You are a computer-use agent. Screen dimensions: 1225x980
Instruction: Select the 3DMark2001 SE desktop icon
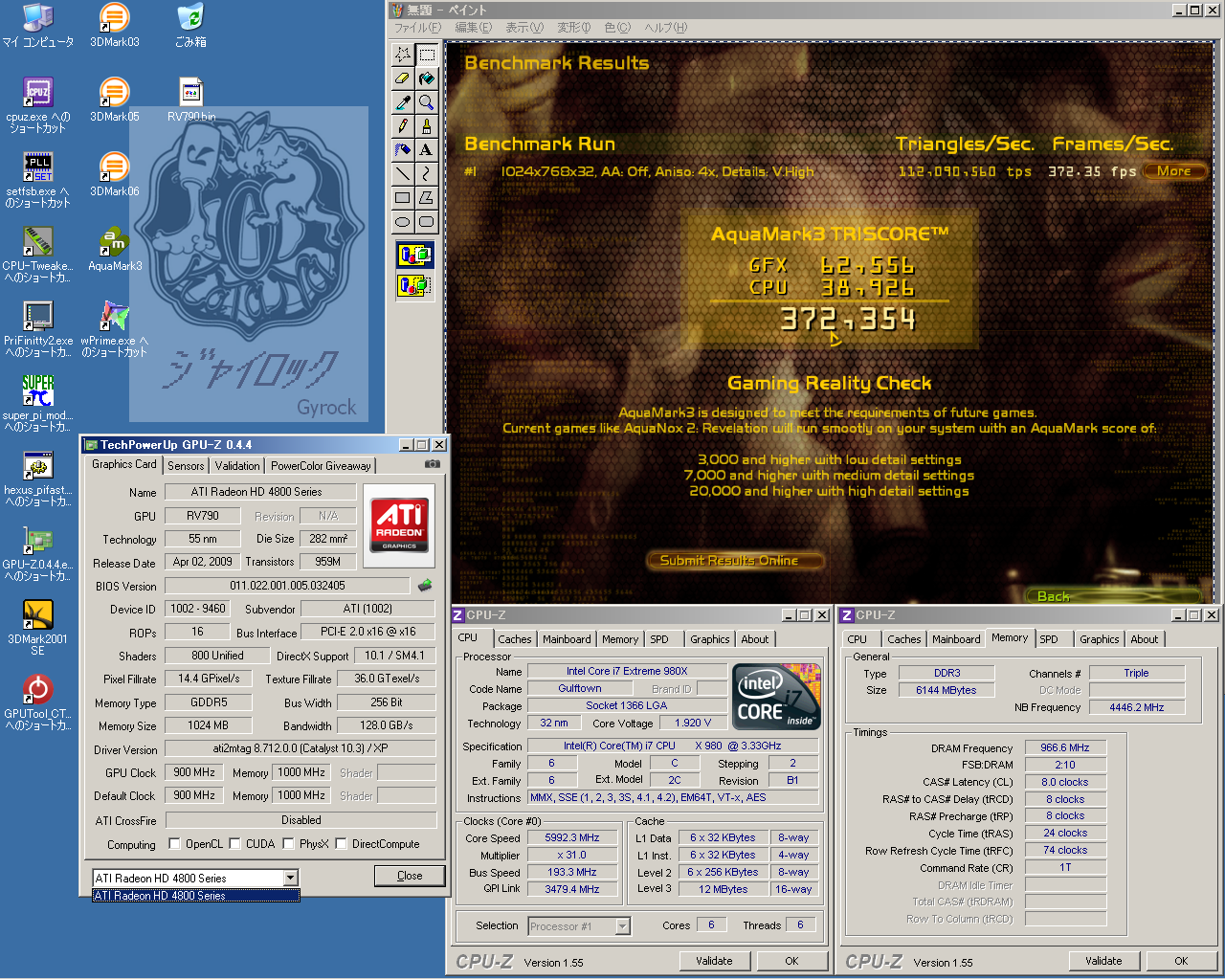click(x=37, y=627)
